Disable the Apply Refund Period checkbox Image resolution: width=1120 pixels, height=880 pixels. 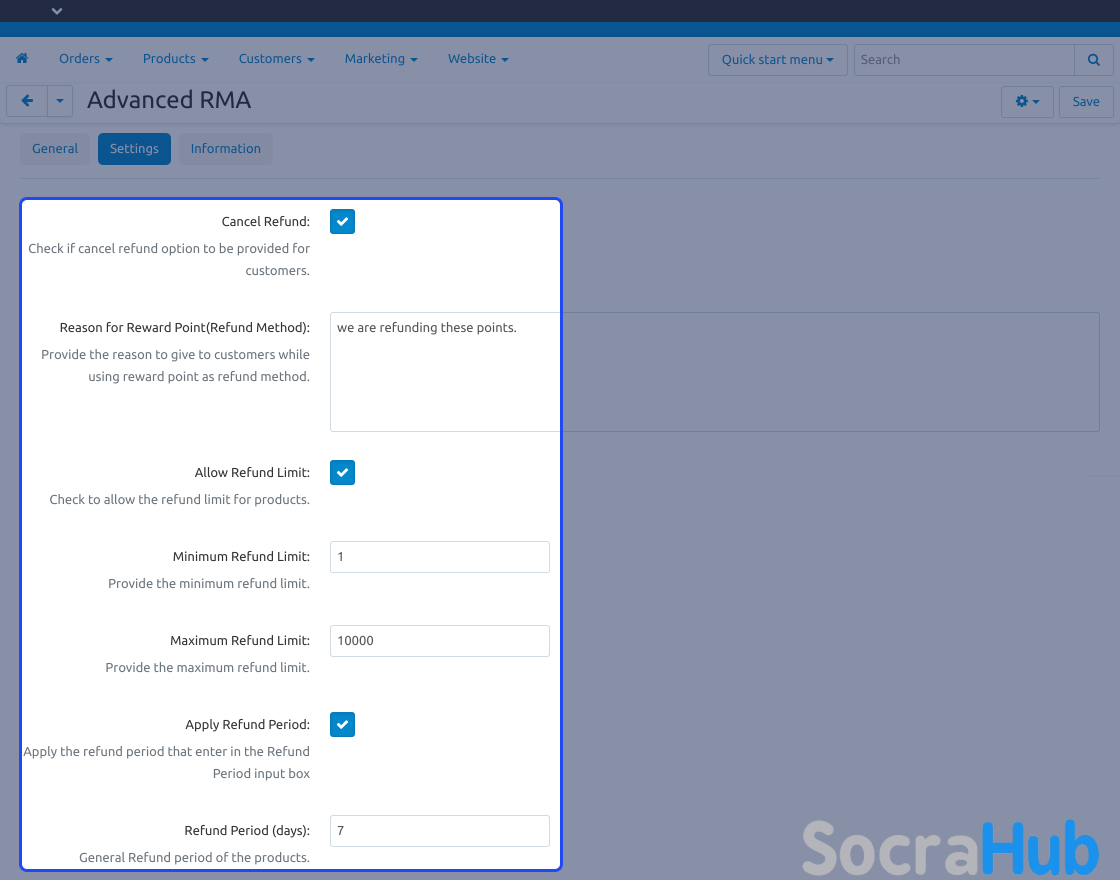[342, 724]
